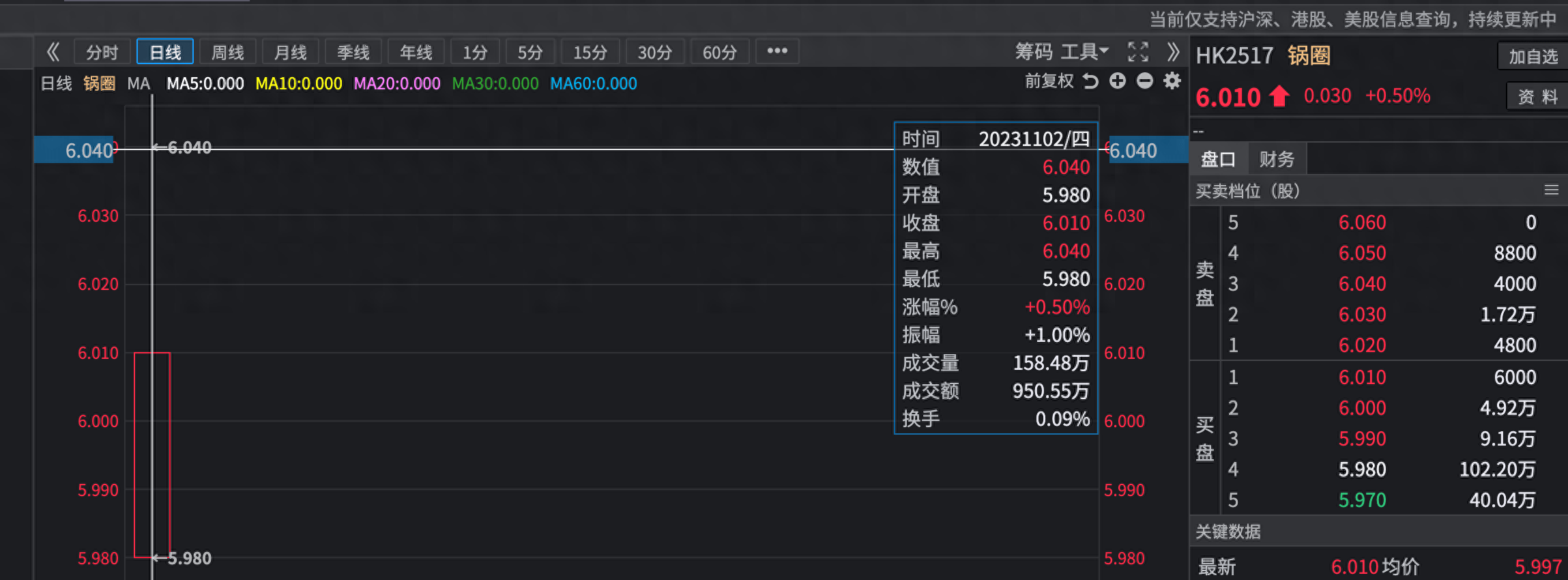Select the 周线 weekly period
Viewport: 1568px width, 580px height.
tap(227, 53)
